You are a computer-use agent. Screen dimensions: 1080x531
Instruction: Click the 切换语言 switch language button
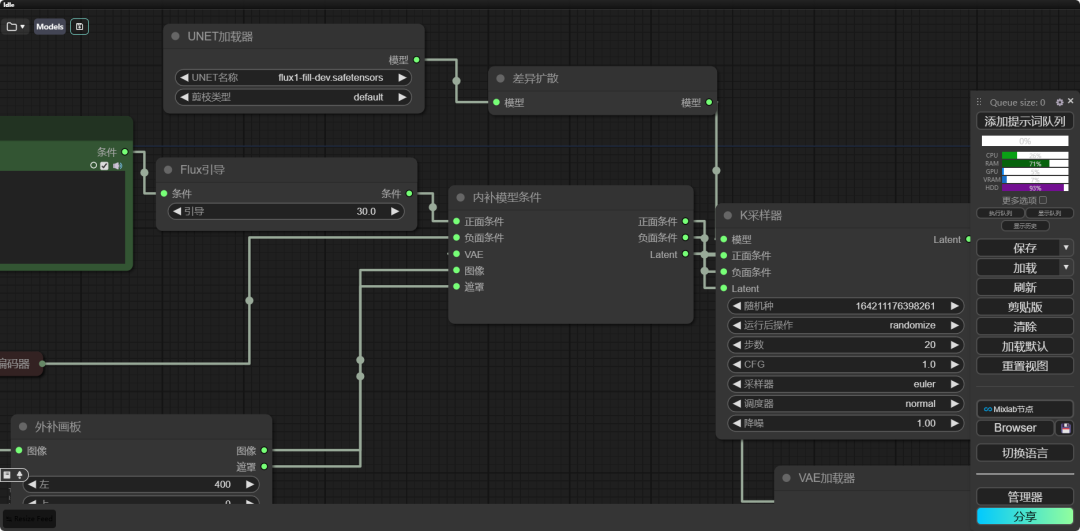(x=1025, y=452)
